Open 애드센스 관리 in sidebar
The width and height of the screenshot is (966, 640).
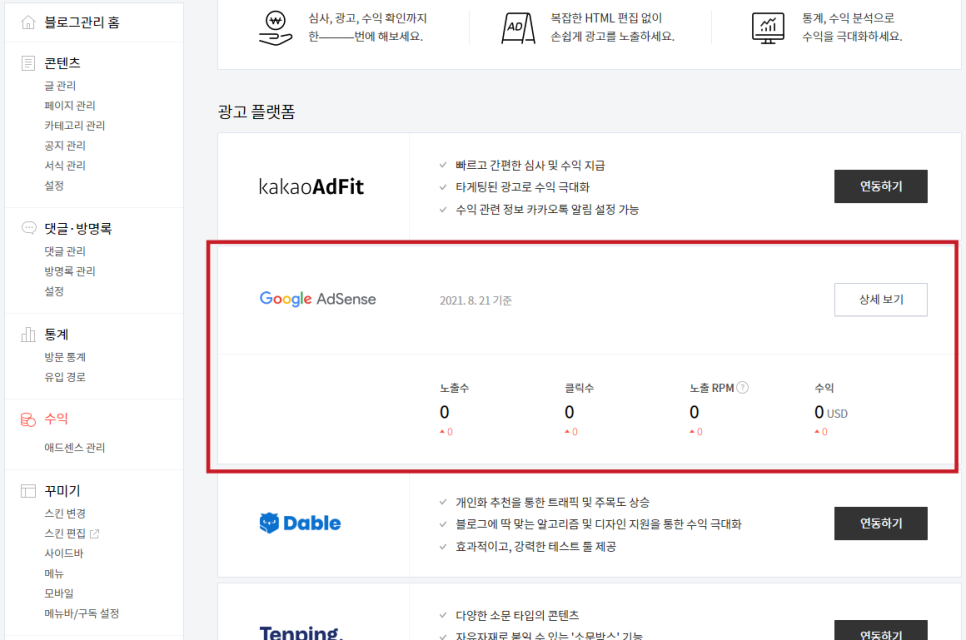click(75, 448)
